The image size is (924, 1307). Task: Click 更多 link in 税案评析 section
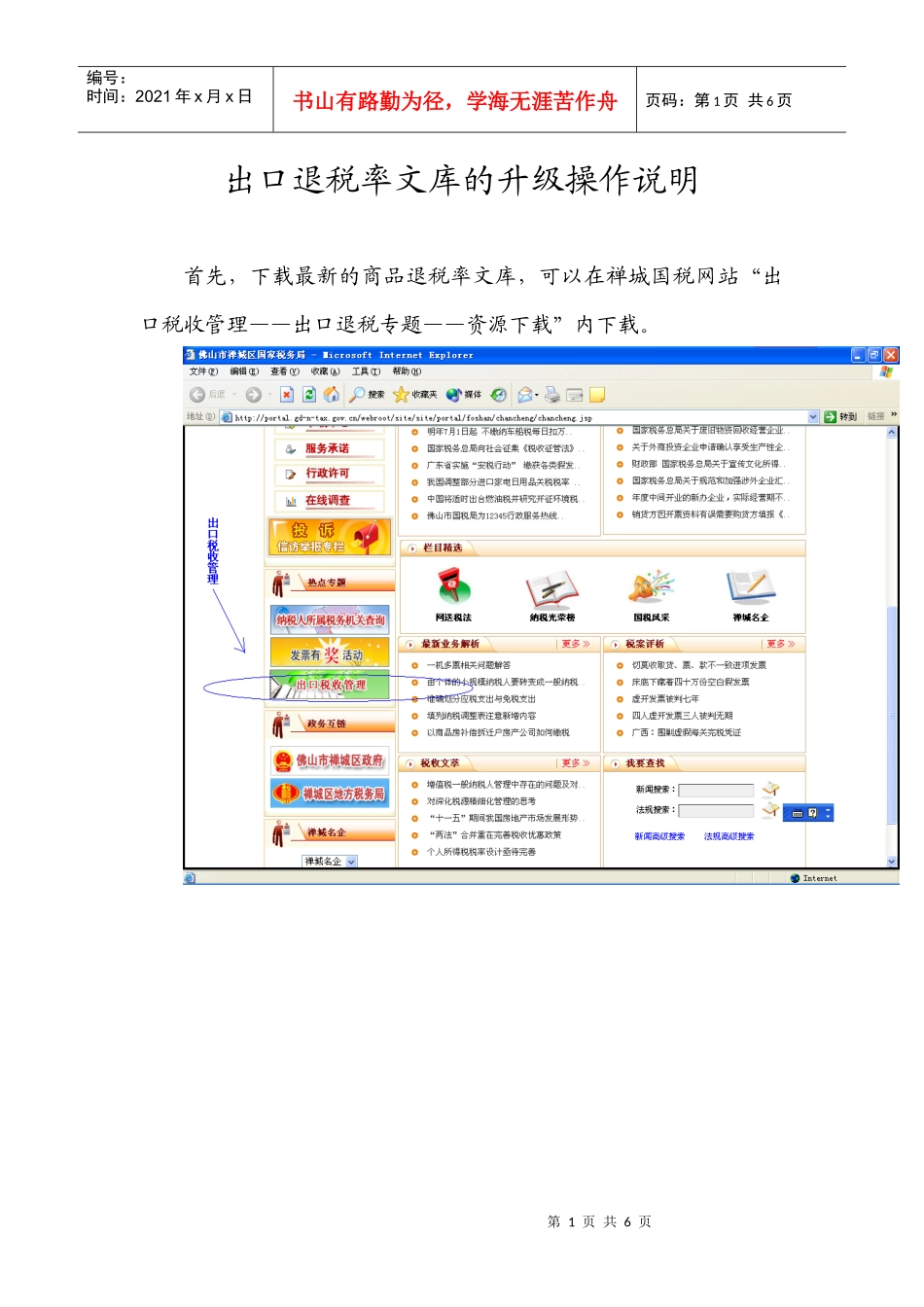coord(781,644)
